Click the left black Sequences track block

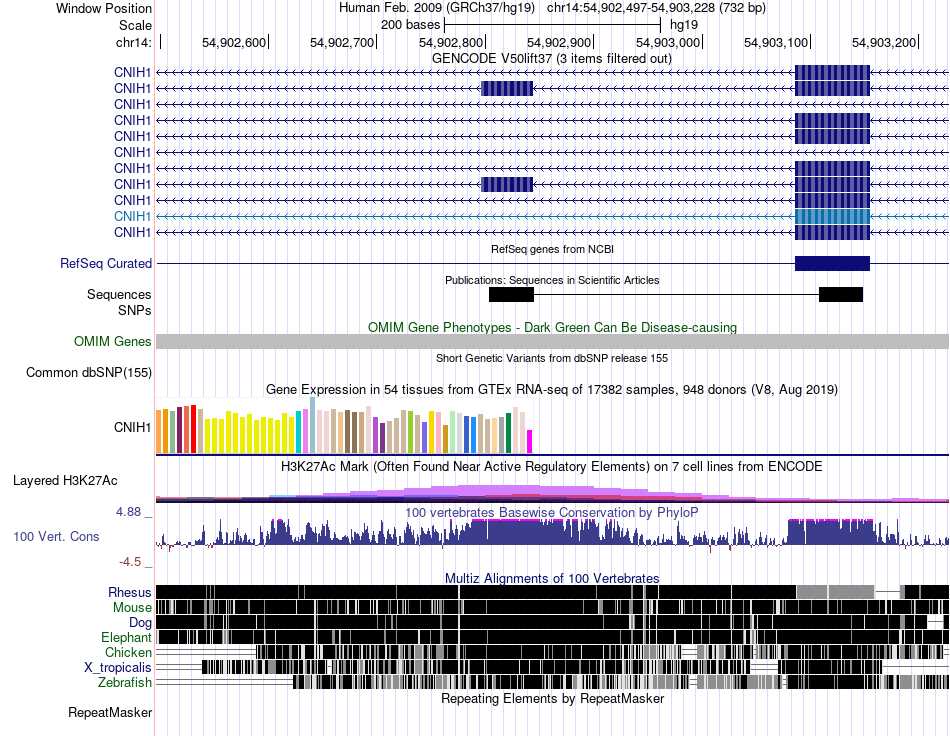(511, 294)
